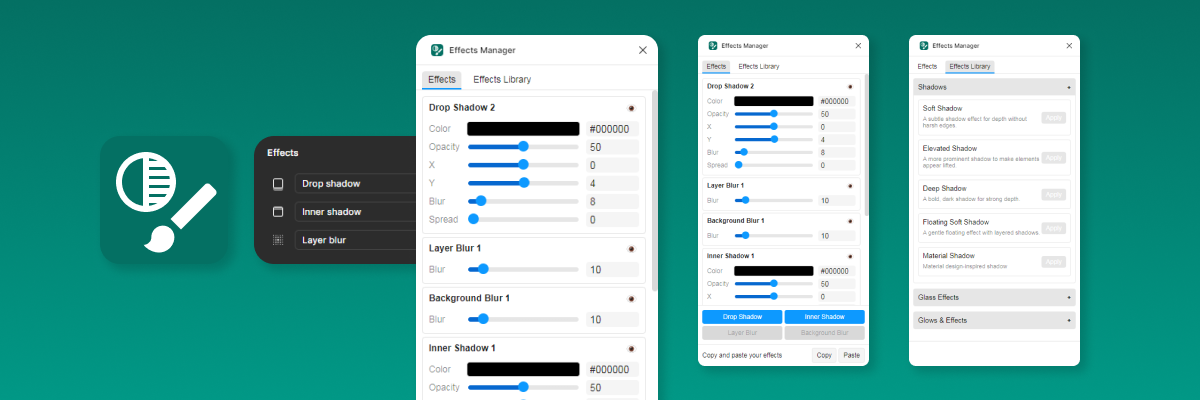Click the logo icon in the Copy/Paste window's title bar

[712, 45]
